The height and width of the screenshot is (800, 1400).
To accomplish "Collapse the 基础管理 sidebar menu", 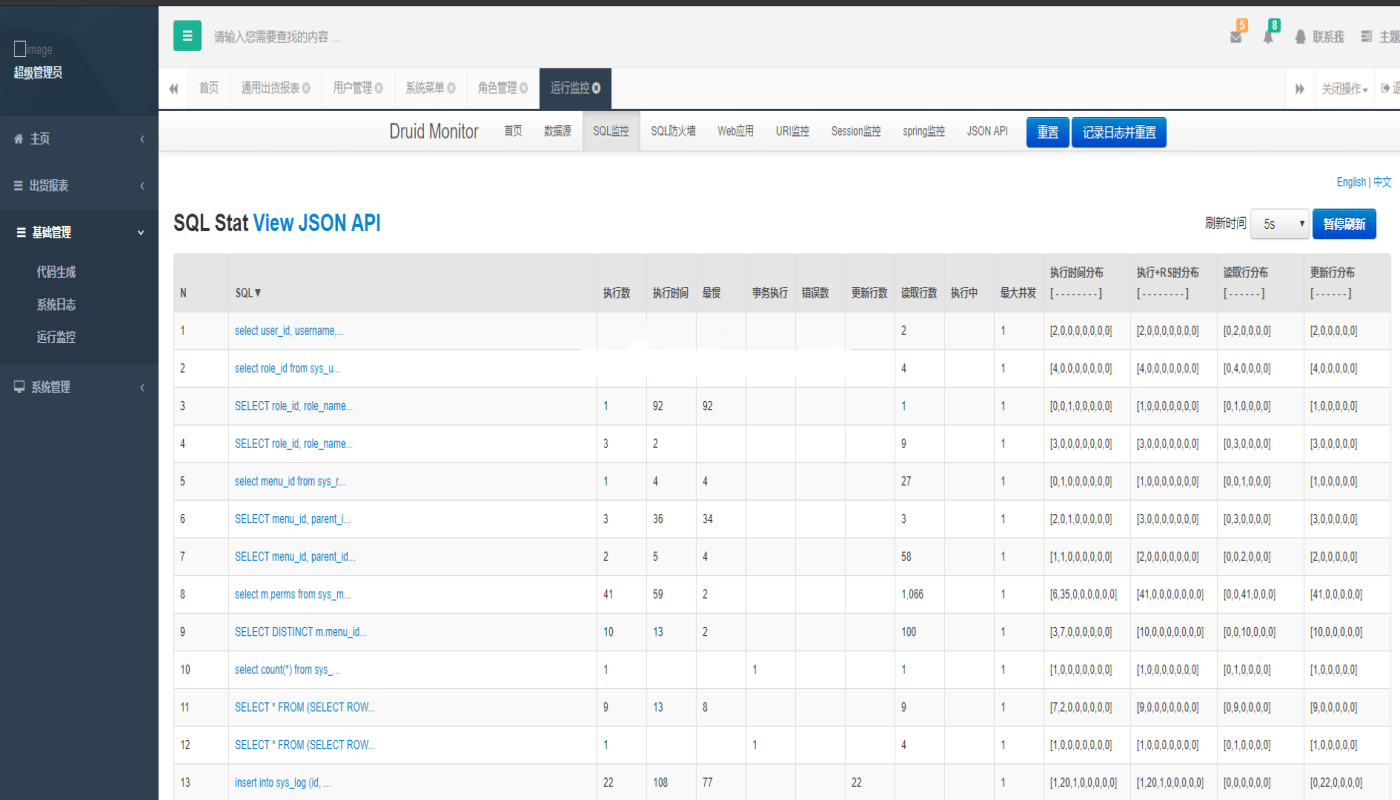I will point(79,232).
